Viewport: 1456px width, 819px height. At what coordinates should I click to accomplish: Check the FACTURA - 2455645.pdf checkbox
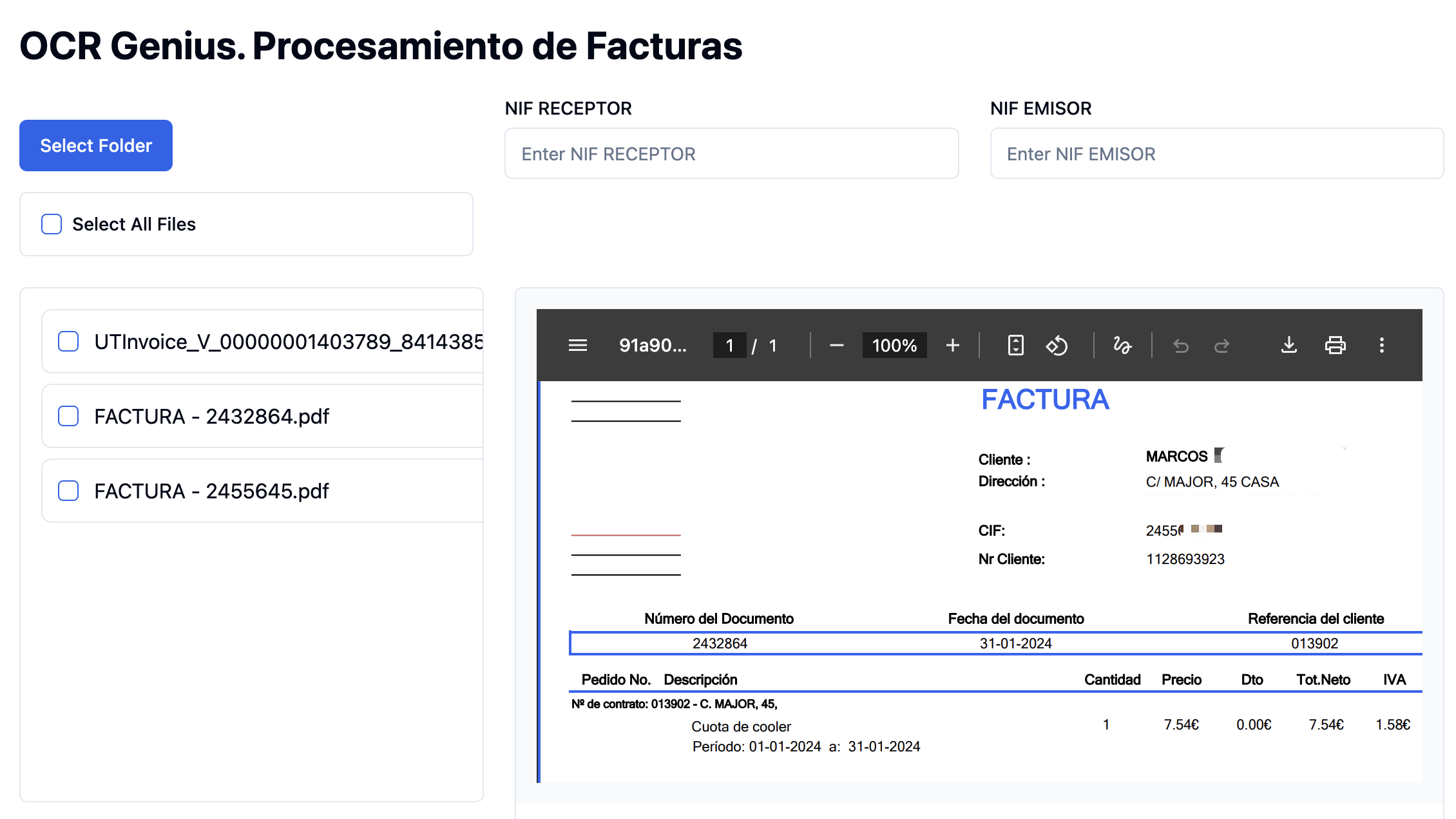pyautogui.click(x=68, y=491)
